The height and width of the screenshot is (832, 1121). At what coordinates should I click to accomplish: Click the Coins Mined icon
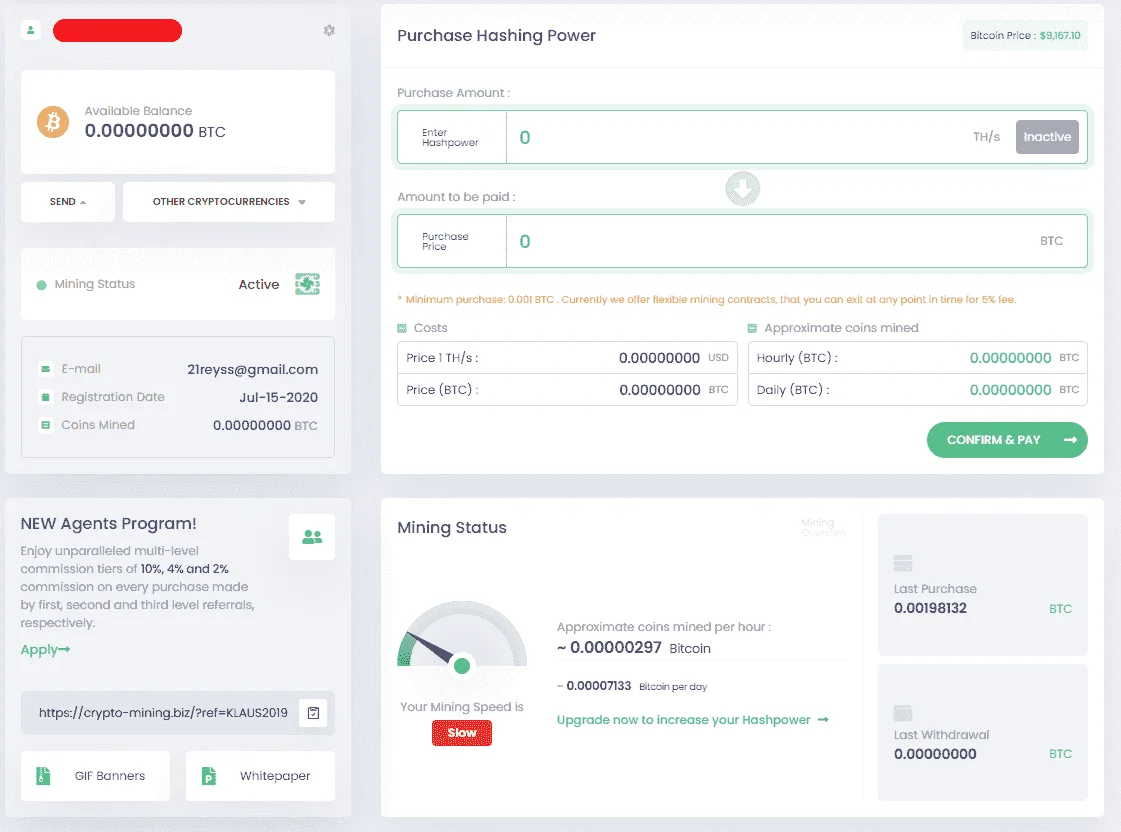pyautogui.click(x=46, y=425)
